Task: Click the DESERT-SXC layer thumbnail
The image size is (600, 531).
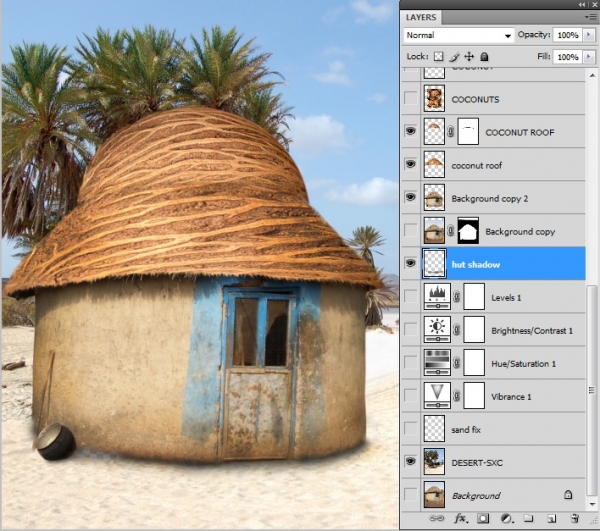Action: [x=434, y=461]
